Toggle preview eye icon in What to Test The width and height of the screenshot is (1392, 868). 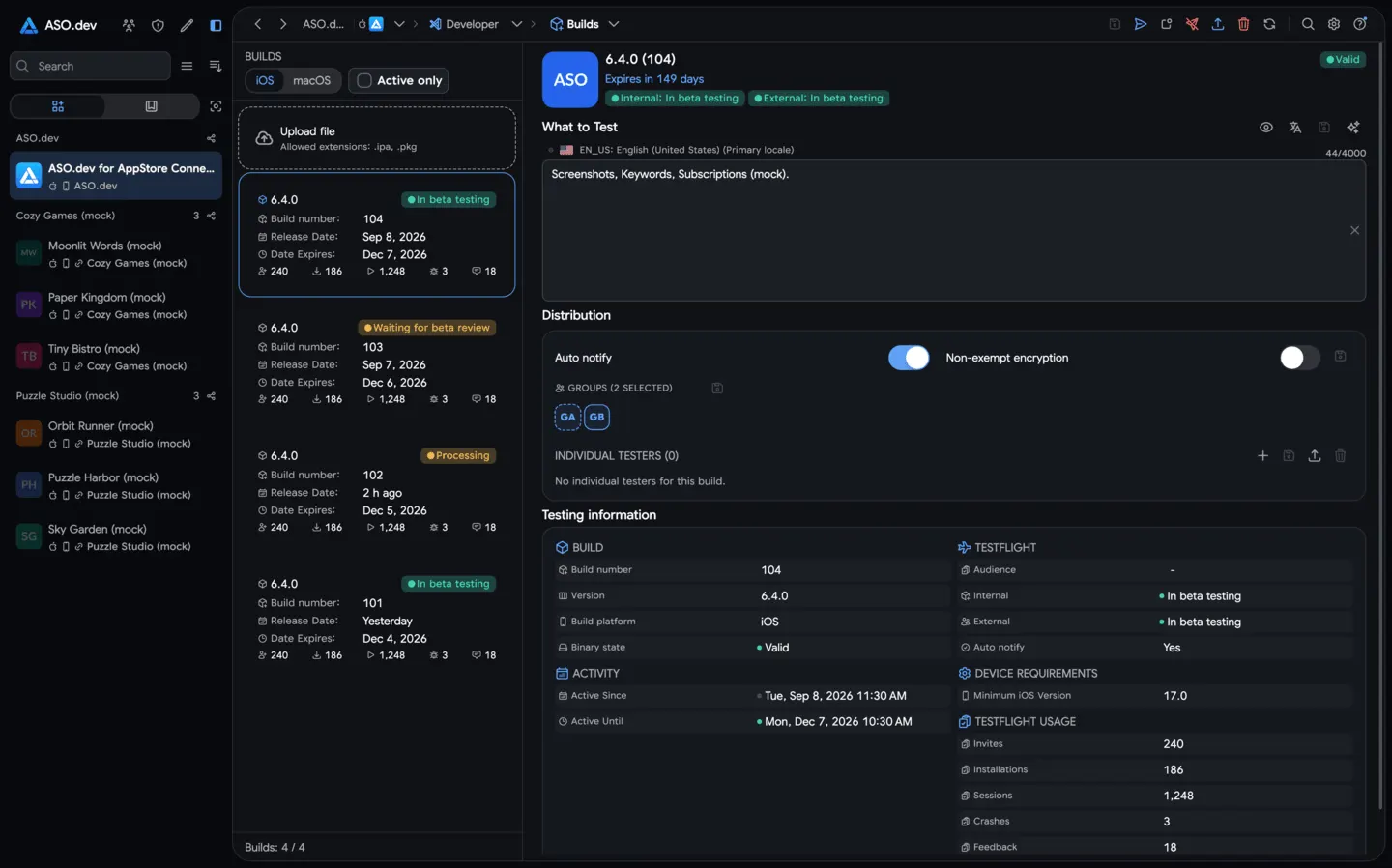(x=1266, y=128)
